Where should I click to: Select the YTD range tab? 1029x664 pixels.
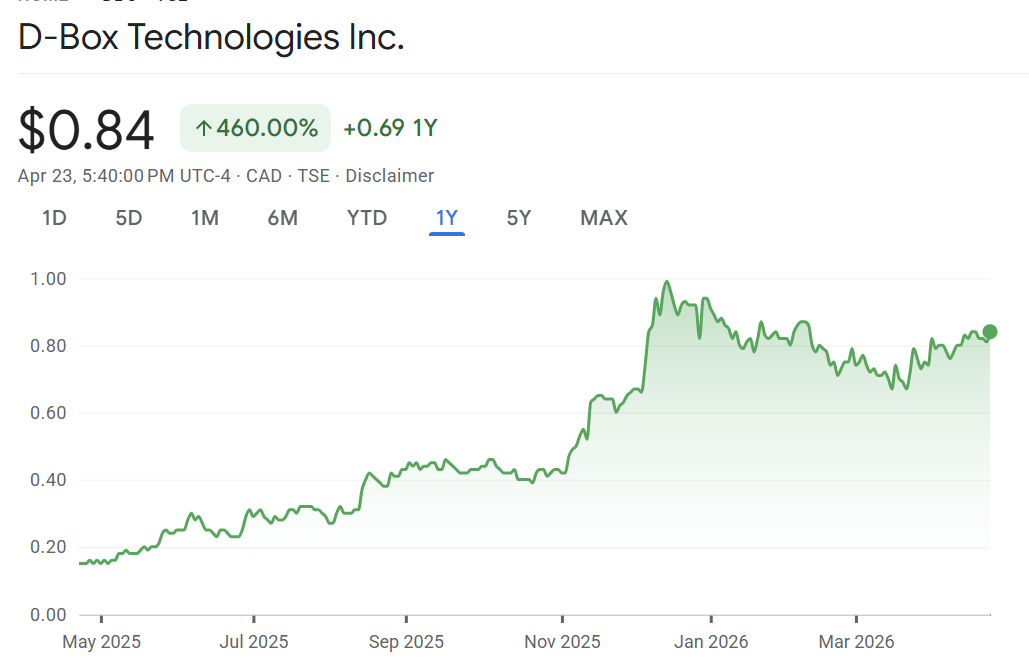click(367, 218)
